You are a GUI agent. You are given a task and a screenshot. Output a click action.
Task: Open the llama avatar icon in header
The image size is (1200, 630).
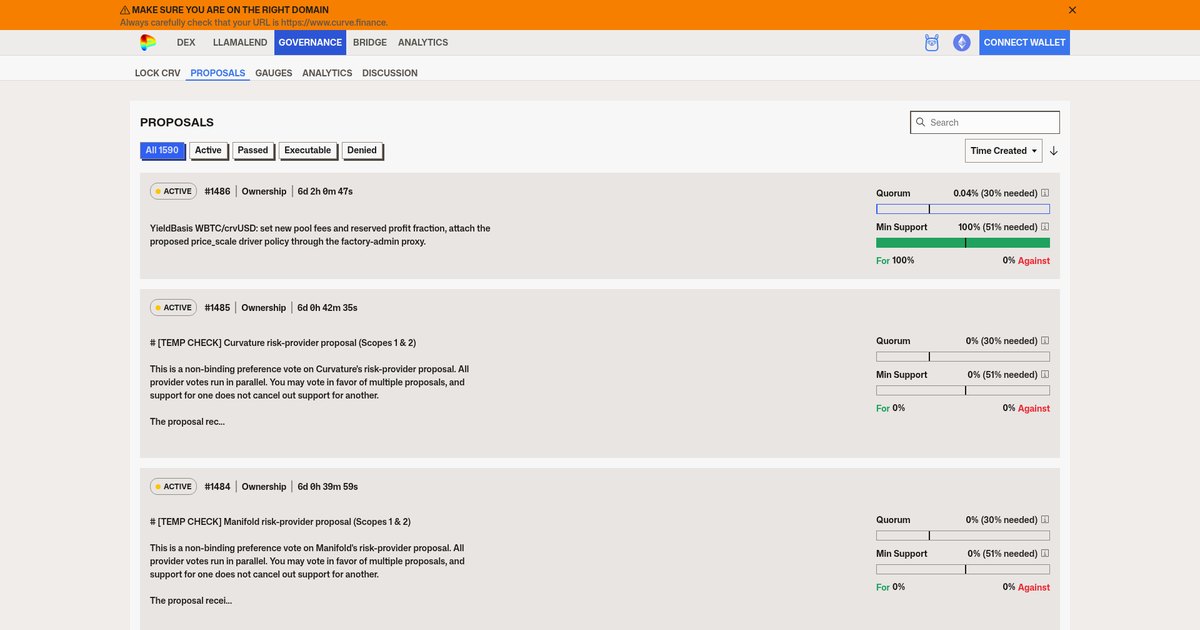pyautogui.click(x=932, y=43)
